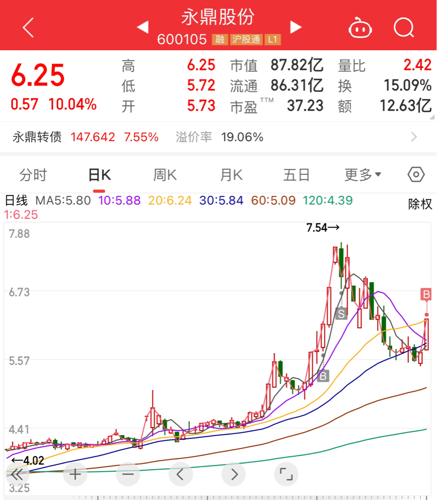
Task: Select the 五日 tab
Action: click(x=296, y=175)
